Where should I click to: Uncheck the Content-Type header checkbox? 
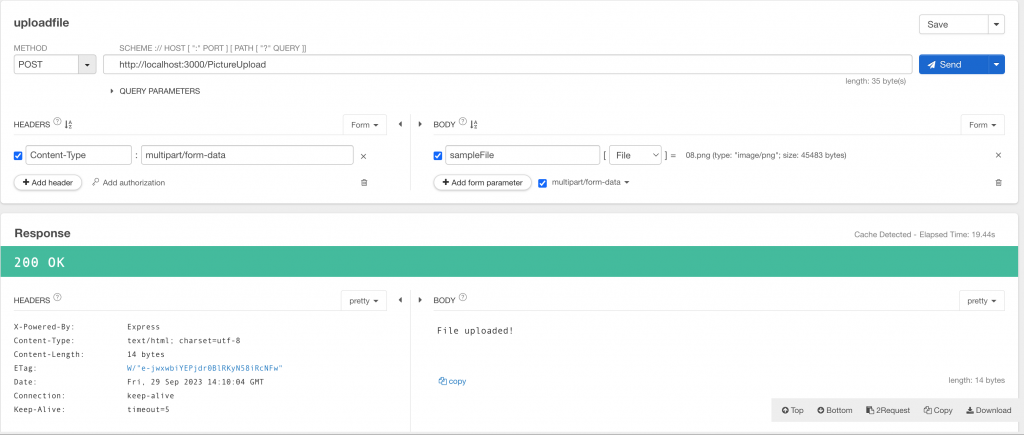[19, 156]
